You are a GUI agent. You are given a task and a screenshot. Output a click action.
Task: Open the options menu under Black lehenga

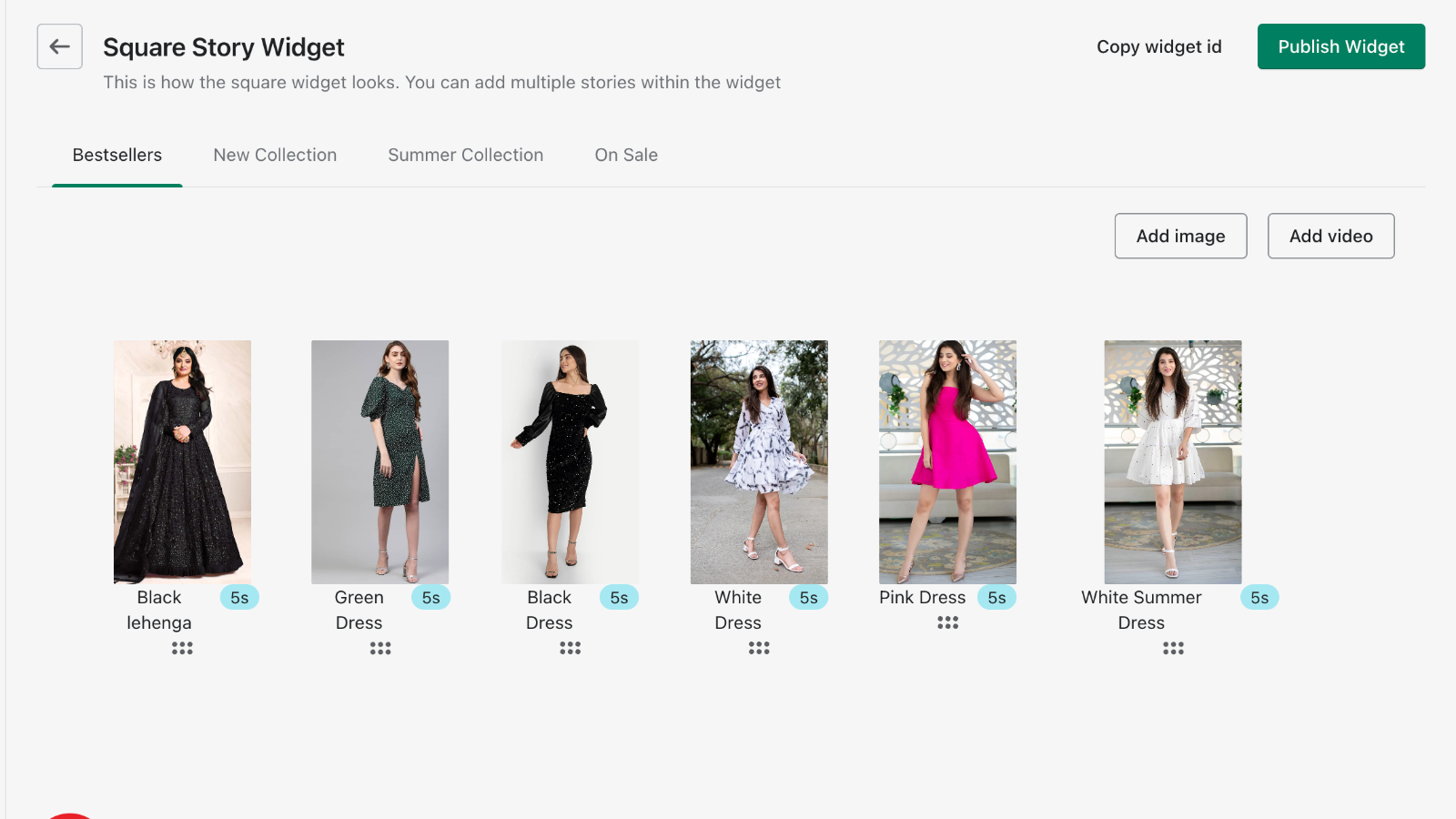[x=182, y=648]
